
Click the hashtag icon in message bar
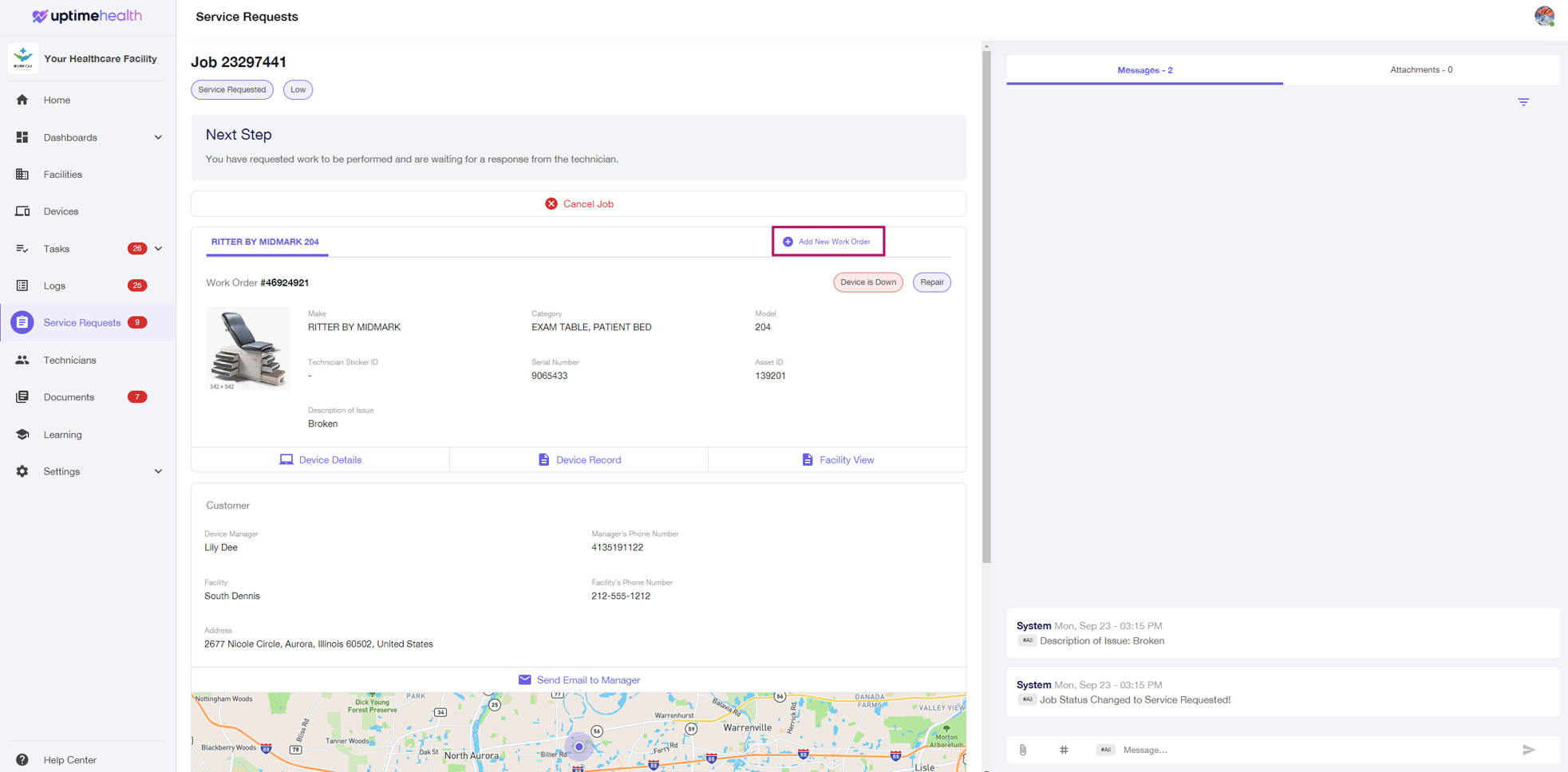click(1063, 750)
